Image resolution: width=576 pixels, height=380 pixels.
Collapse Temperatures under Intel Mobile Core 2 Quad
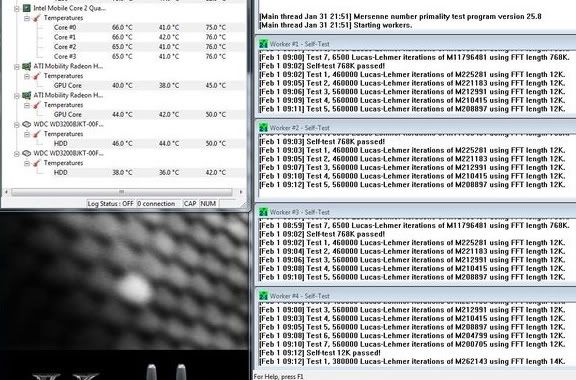pos(27,18)
